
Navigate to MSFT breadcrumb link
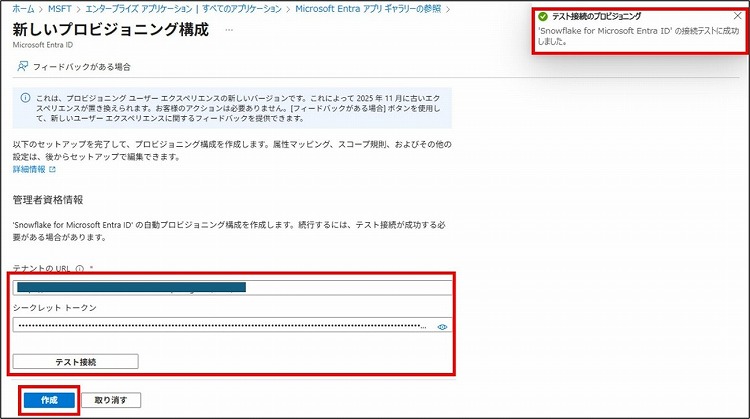(x=62, y=8)
